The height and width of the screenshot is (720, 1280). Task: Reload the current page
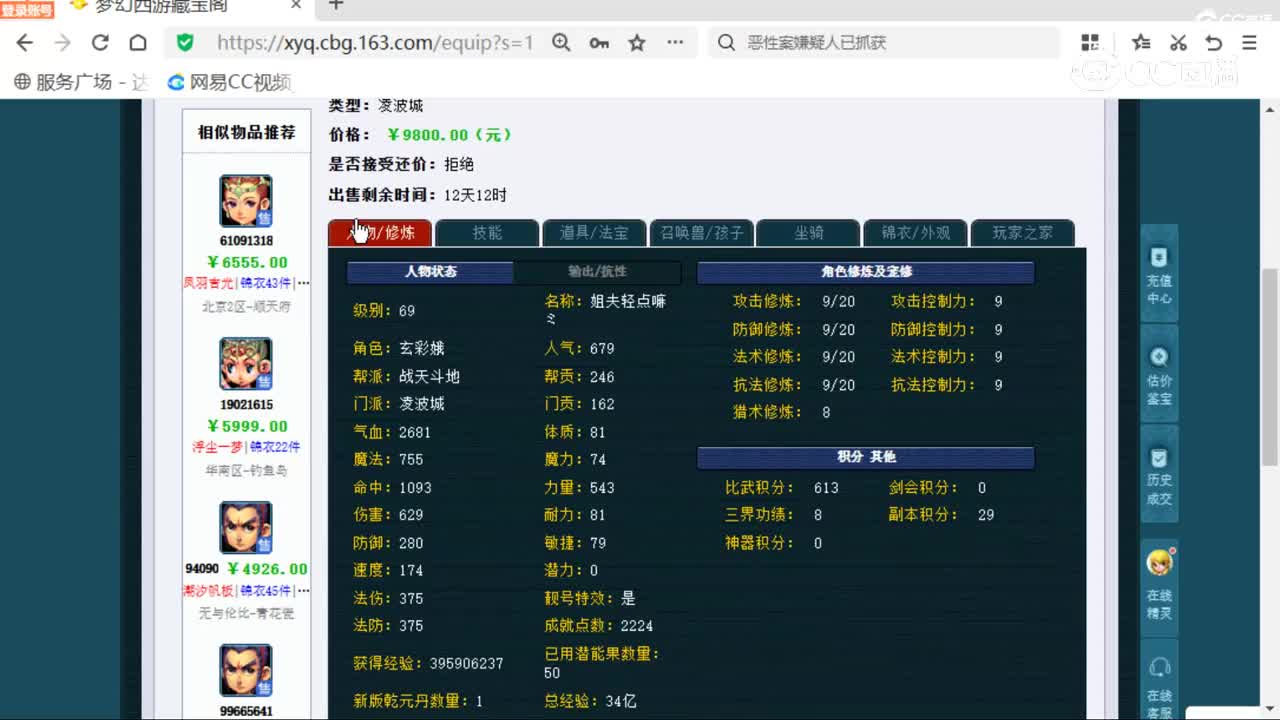click(x=100, y=43)
